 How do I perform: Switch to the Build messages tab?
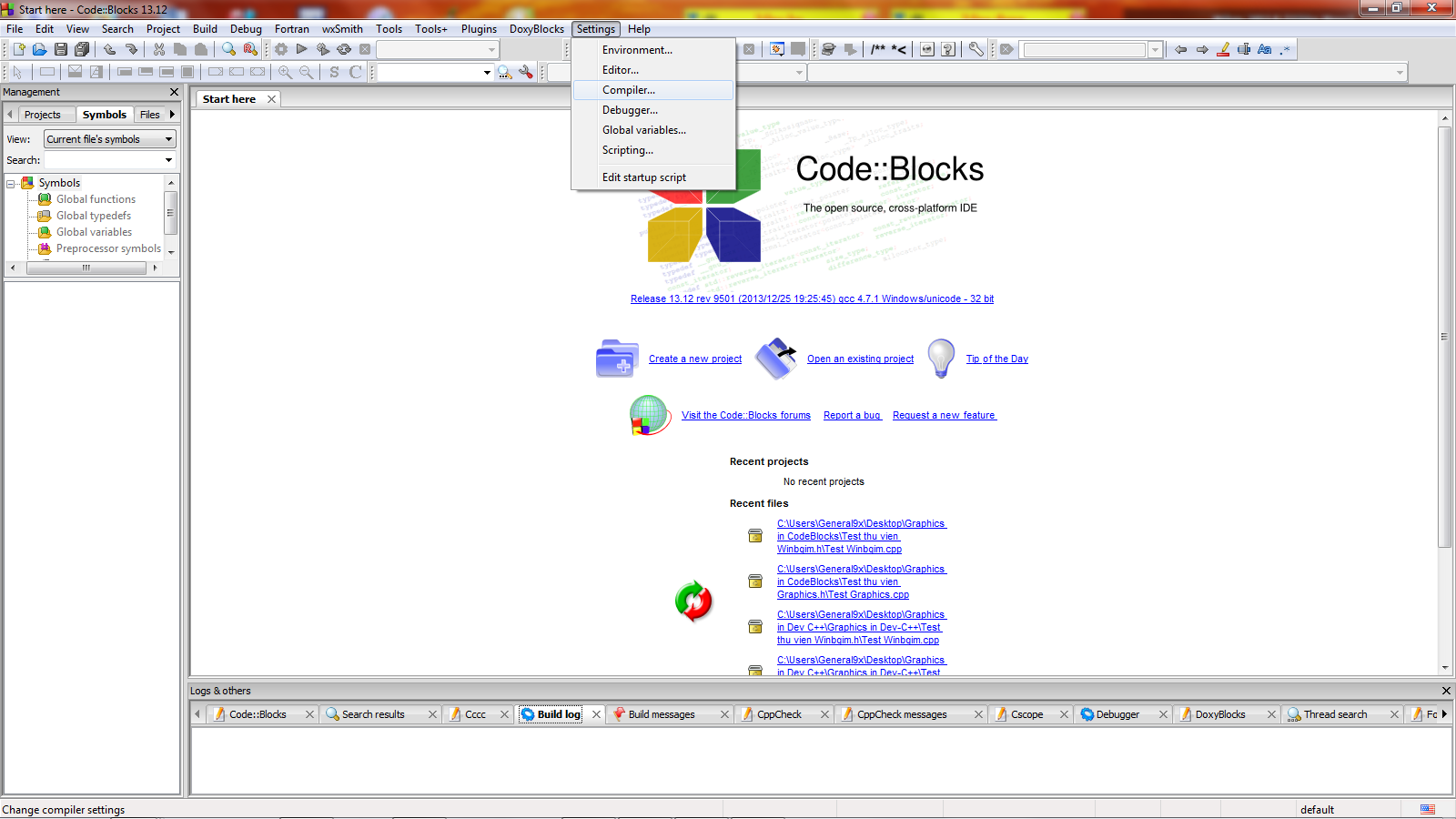point(662,714)
